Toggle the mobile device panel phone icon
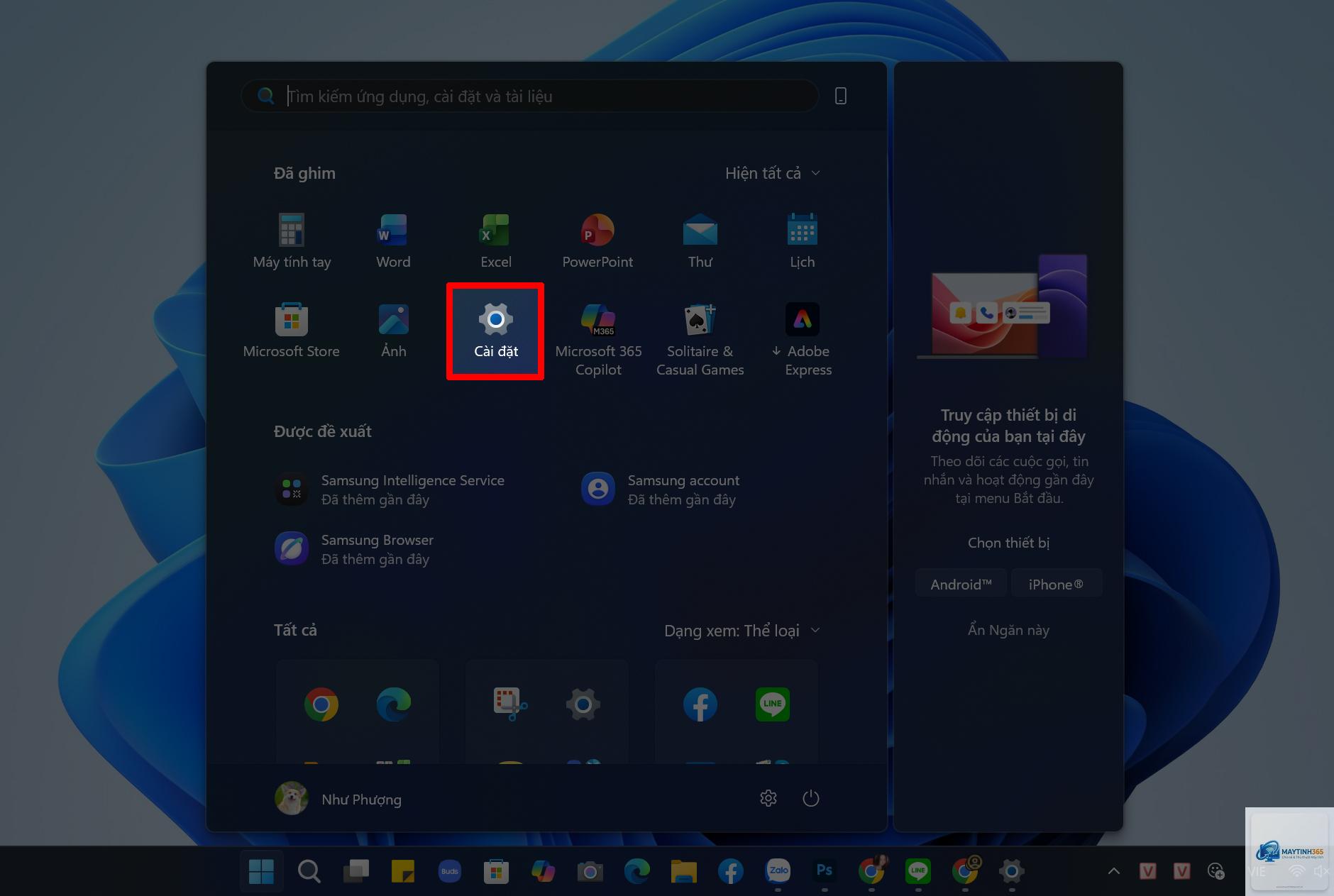 point(841,96)
